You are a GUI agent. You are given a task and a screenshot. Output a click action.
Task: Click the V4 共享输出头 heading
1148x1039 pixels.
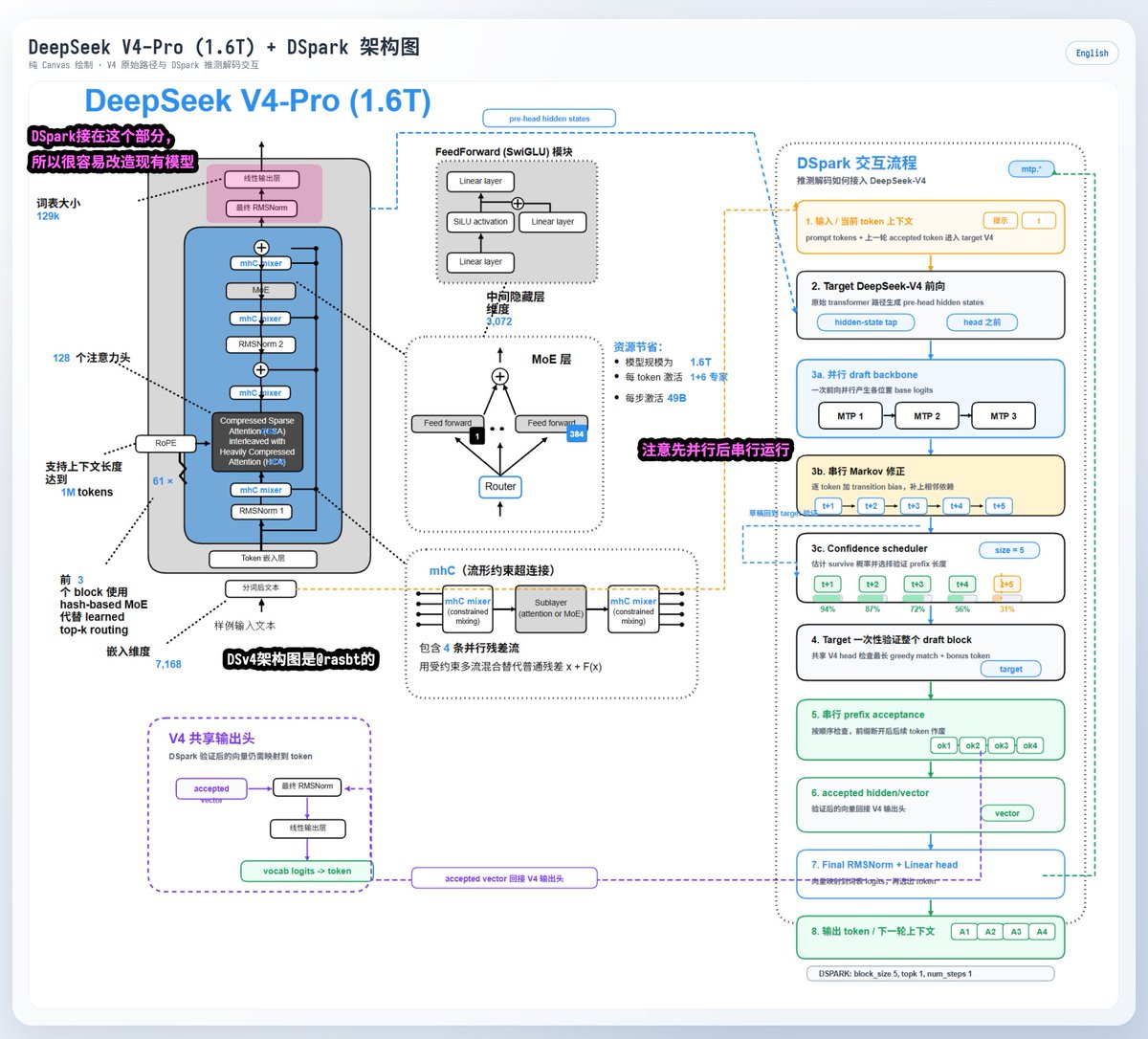tap(211, 739)
